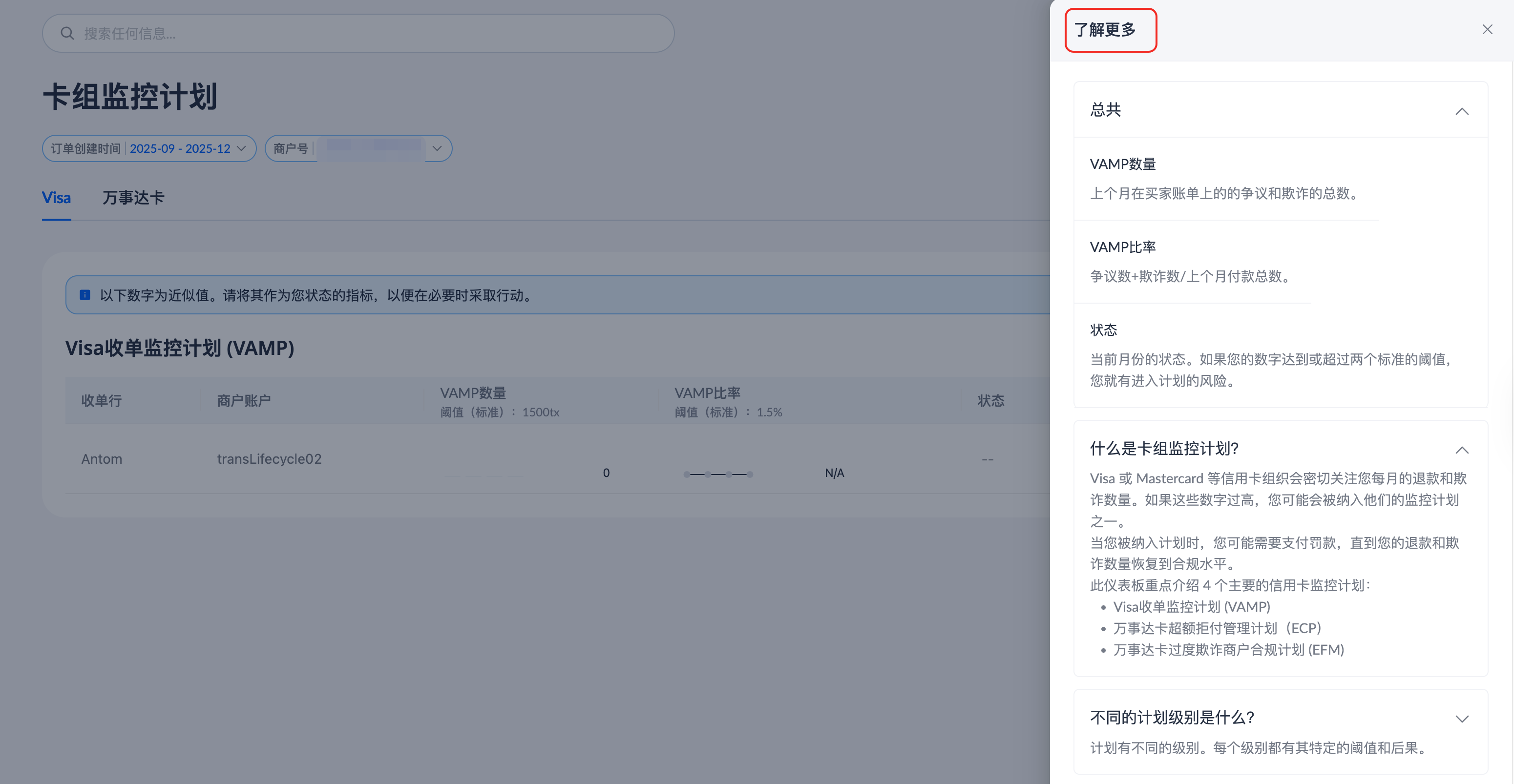Open the 商户号 dropdown arrow
This screenshot has height=784, width=1514.
(437, 148)
